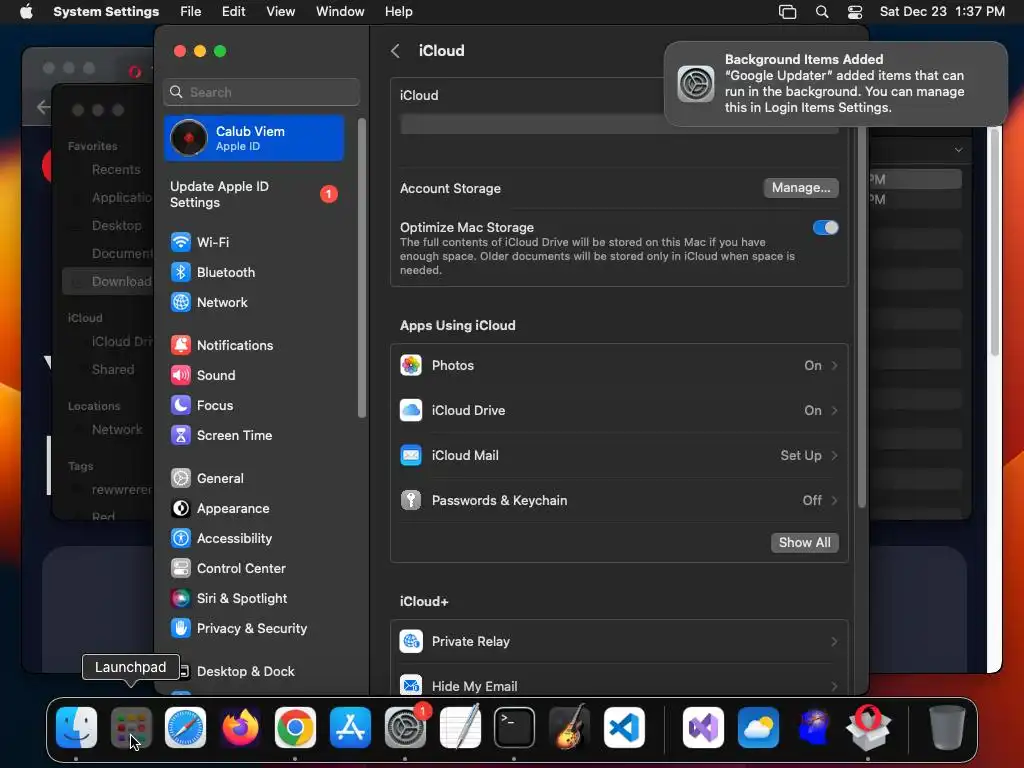Viewport: 1024px width, 768px height.
Task: Open TextEdit from the Dock
Action: (x=460, y=727)
